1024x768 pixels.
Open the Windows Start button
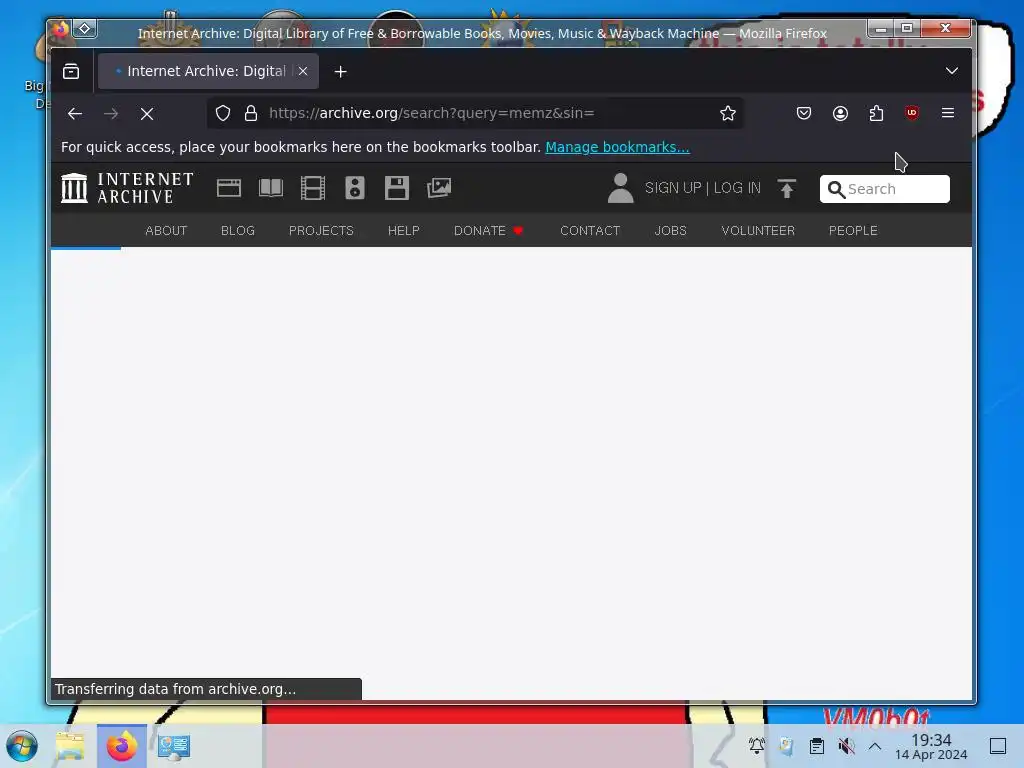point(22,746)
